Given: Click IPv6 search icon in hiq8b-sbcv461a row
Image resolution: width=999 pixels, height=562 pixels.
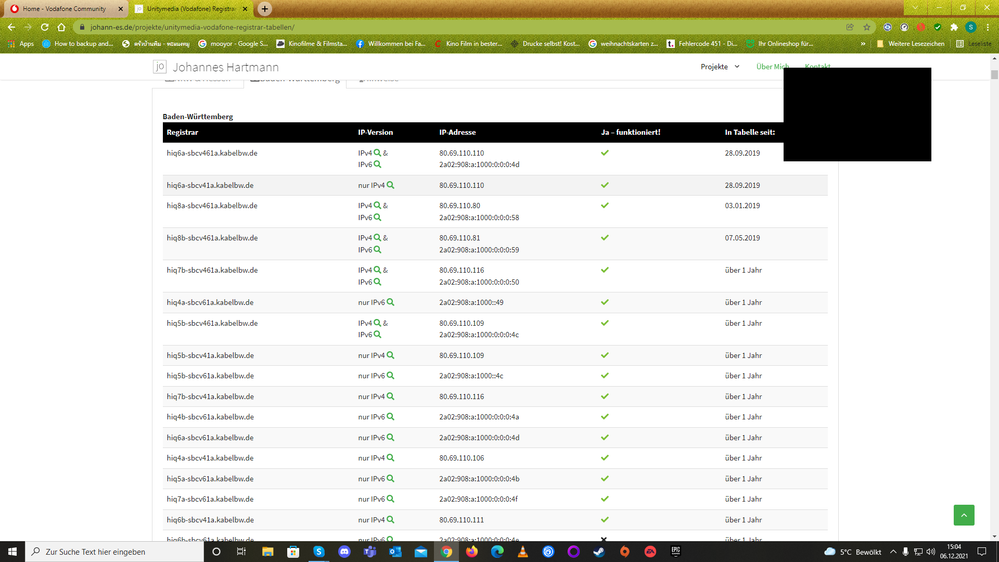Looking at the screenshot, I should click(x=377, y=250).
